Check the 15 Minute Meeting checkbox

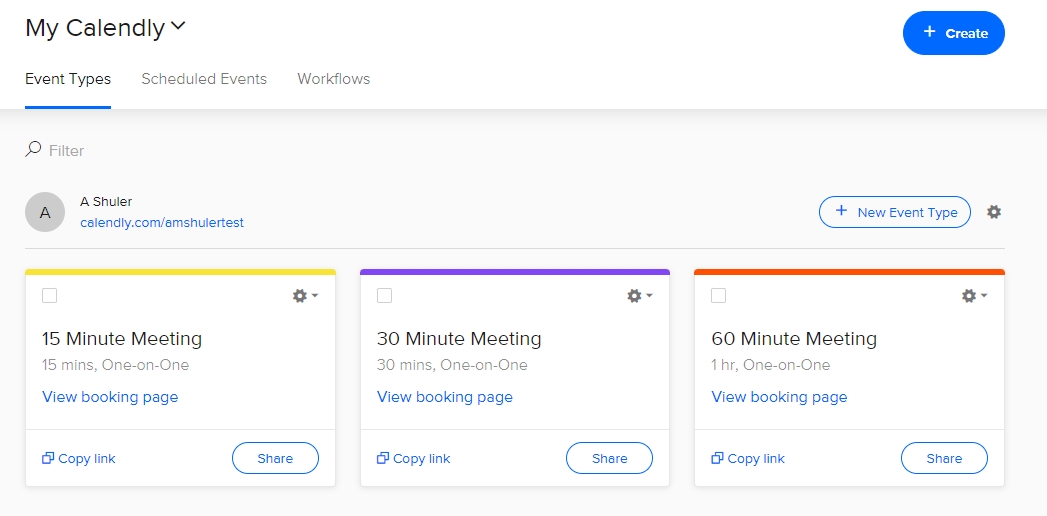pos(49,295)
